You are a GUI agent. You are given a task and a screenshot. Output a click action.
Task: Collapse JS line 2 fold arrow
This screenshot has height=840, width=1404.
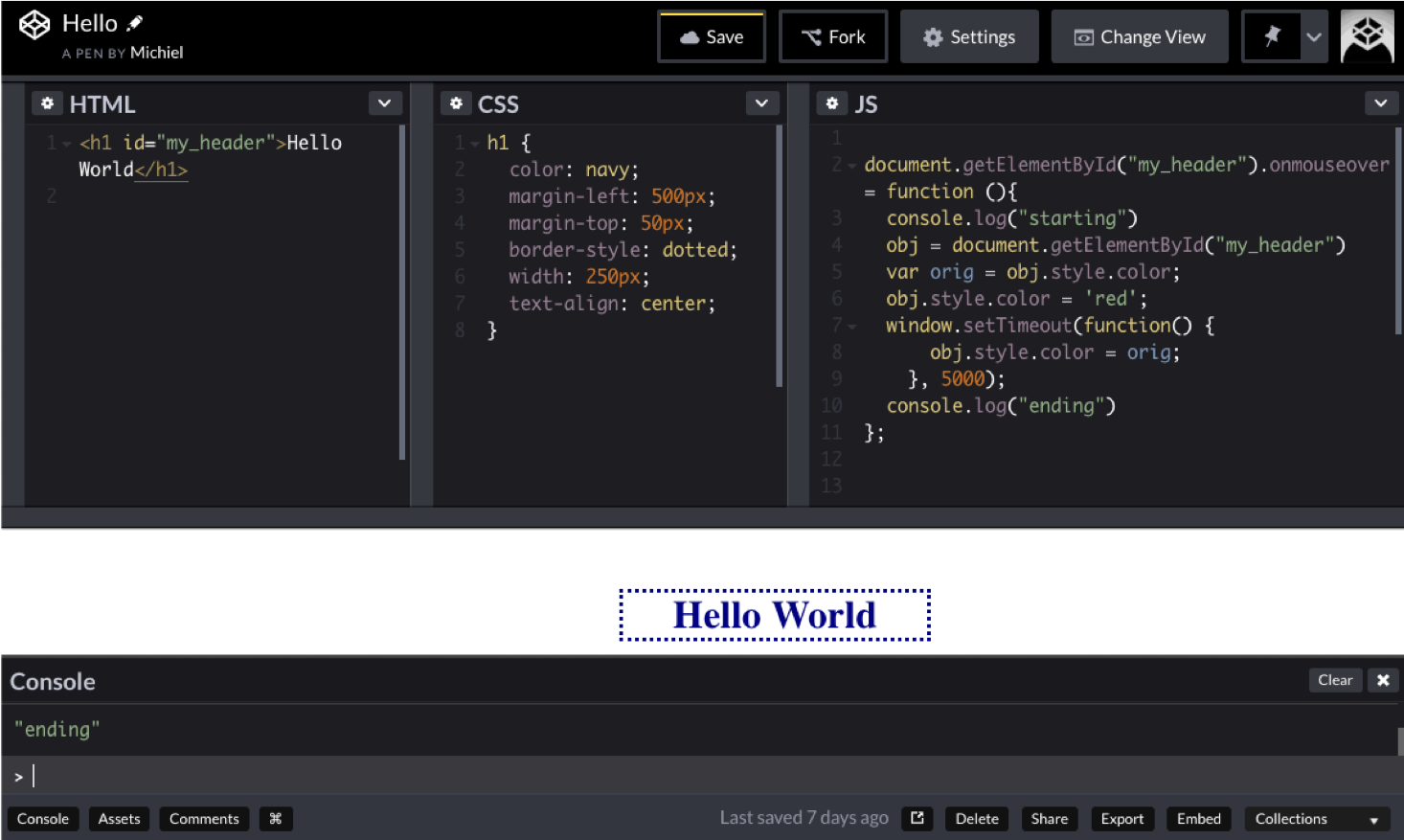click(x=851, y=166)
